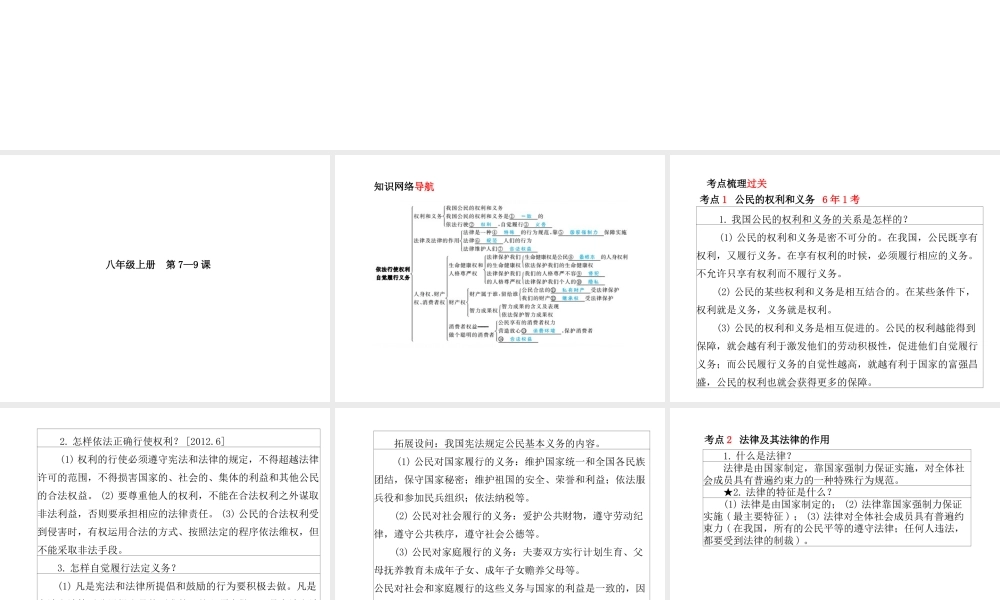1000x600 pixels.
Task: Click paragraph '(2) 公民对社会履行的义务'
Action: 510,525
